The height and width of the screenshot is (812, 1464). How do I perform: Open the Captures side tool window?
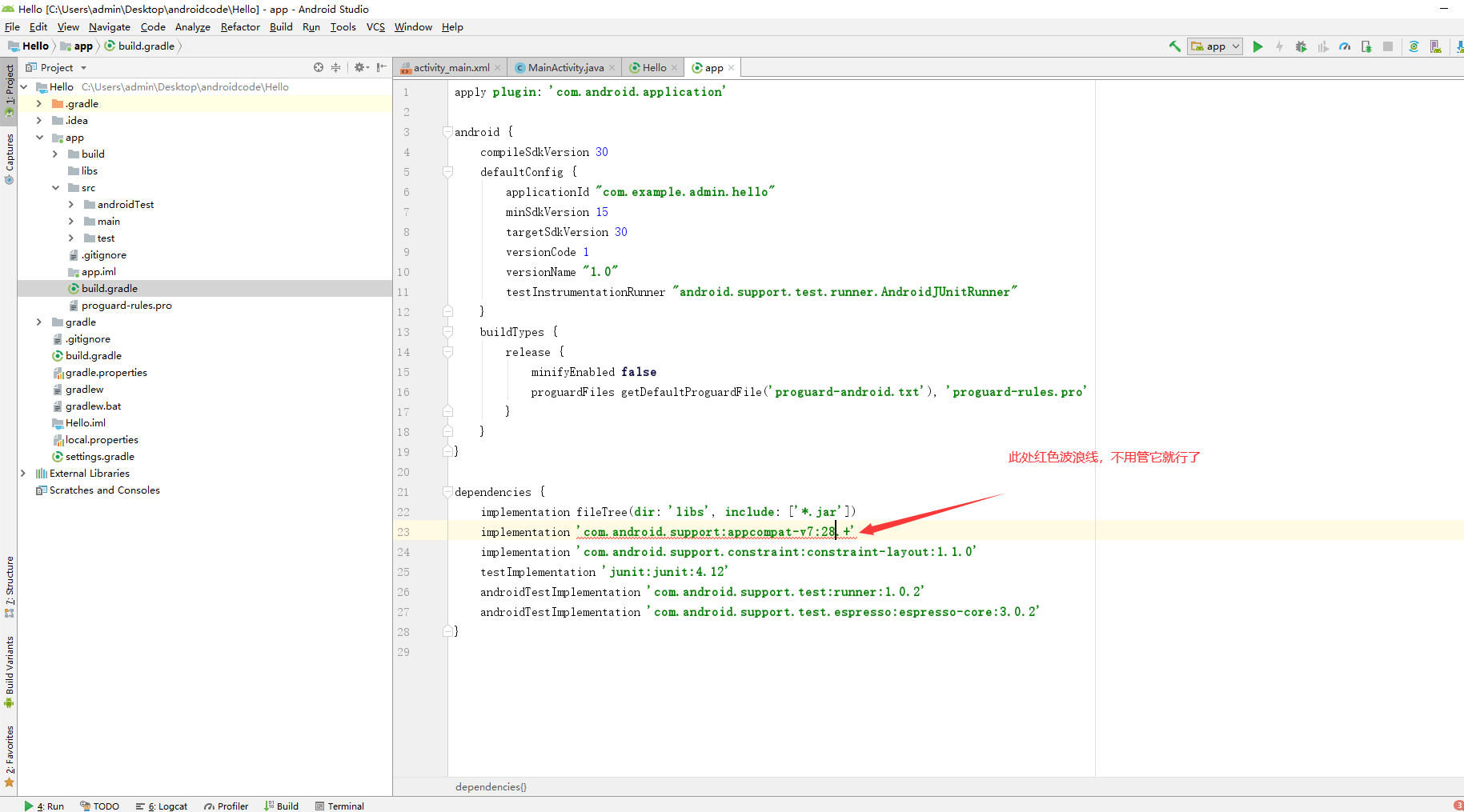coord(10,158)
